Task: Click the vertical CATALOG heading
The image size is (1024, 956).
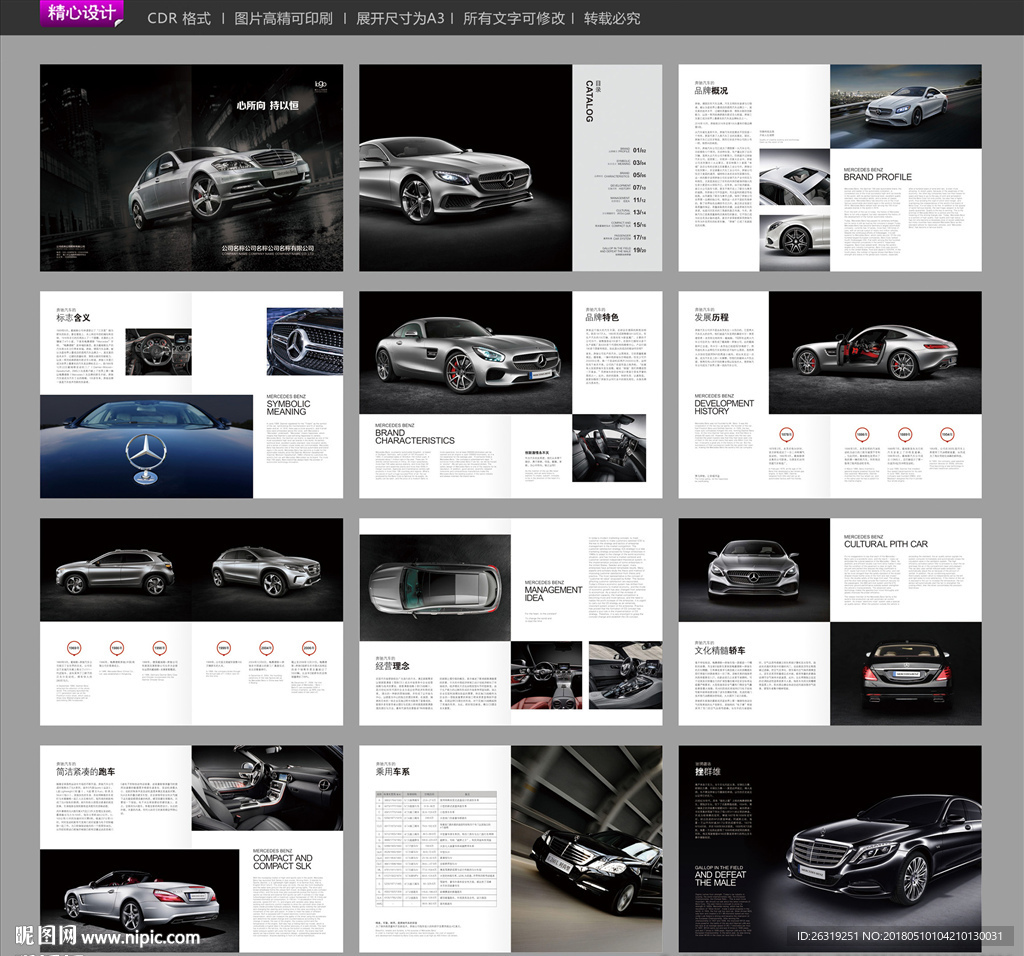Action: click(589, 101)
